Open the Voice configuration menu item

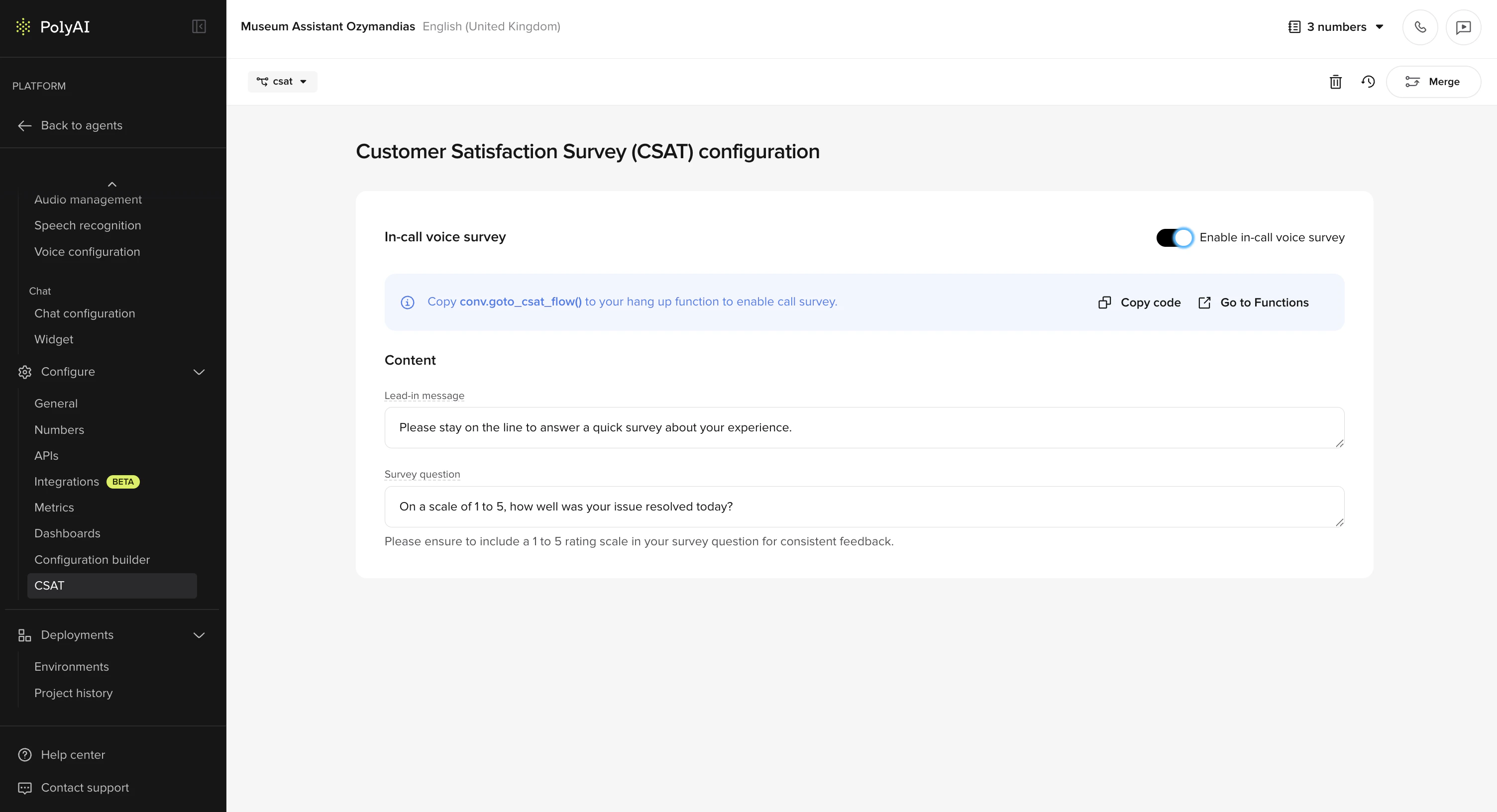pyautogui.click(x=87, y=252)
